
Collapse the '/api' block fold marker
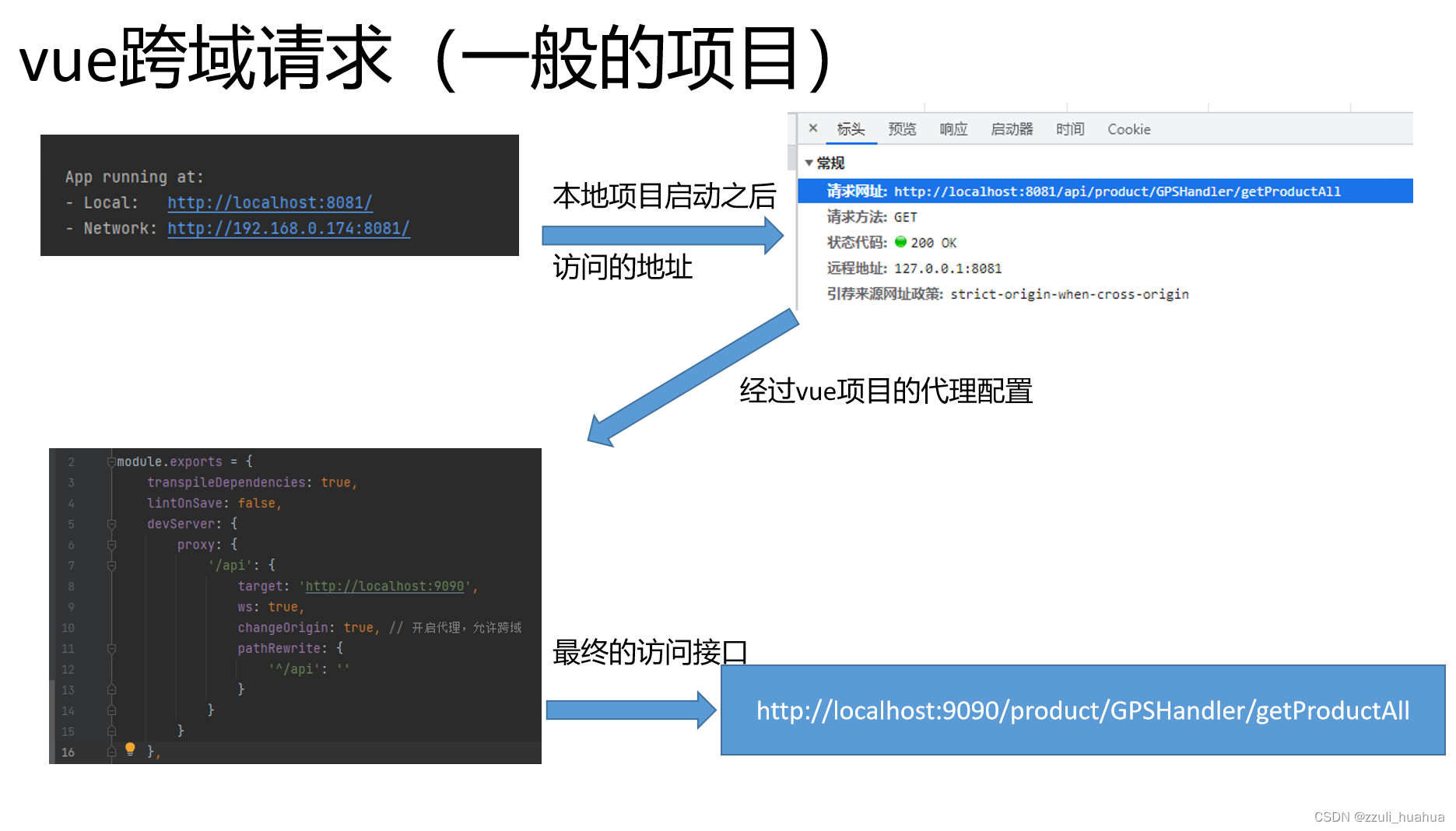point(111,566)
